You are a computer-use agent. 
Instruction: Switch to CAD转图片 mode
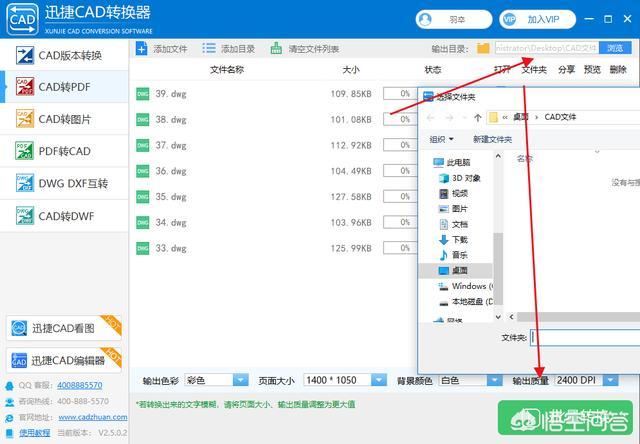(x=64, y=119)
